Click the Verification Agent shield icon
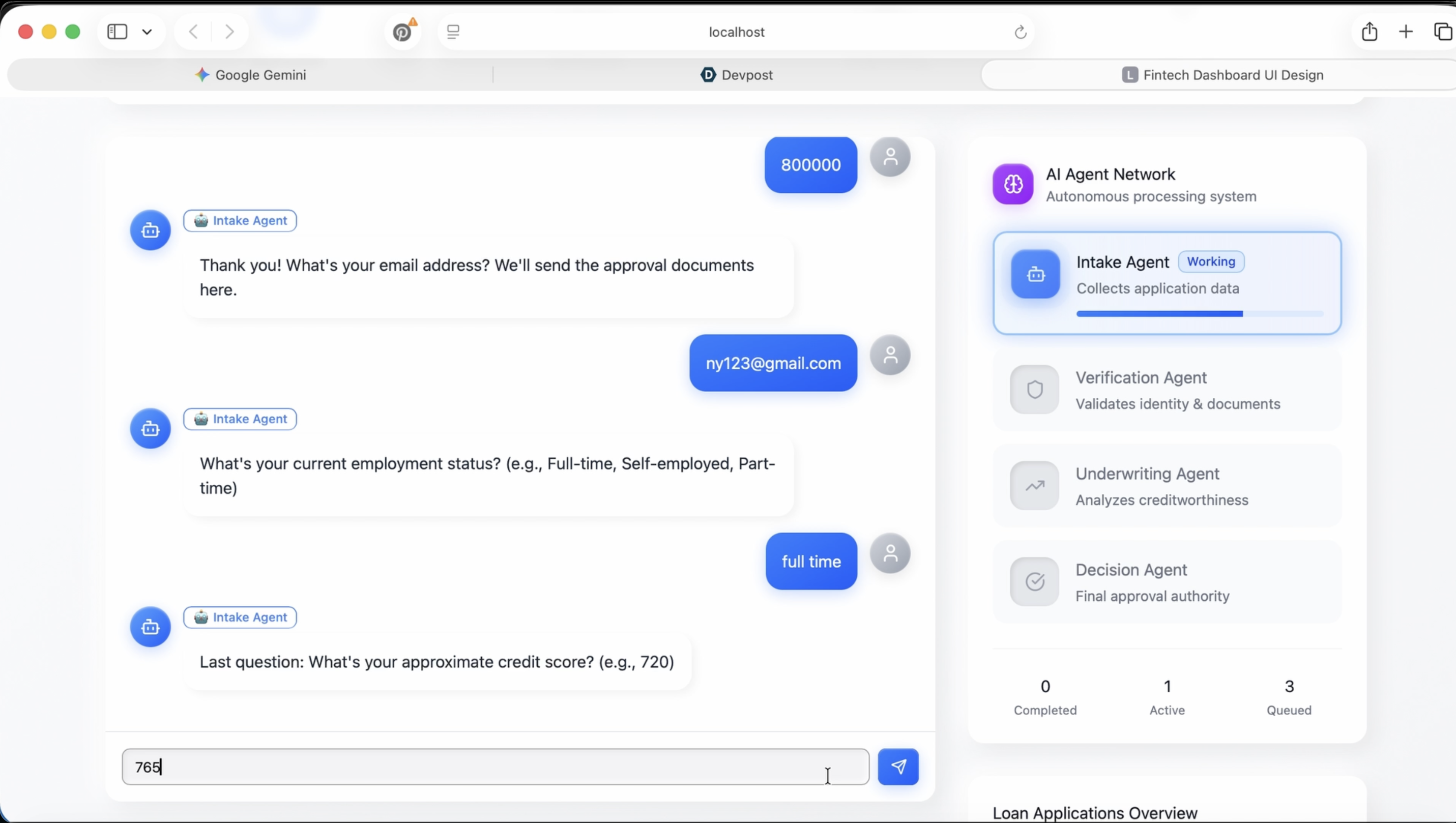1456x823 pixels. coord(1034,390)
